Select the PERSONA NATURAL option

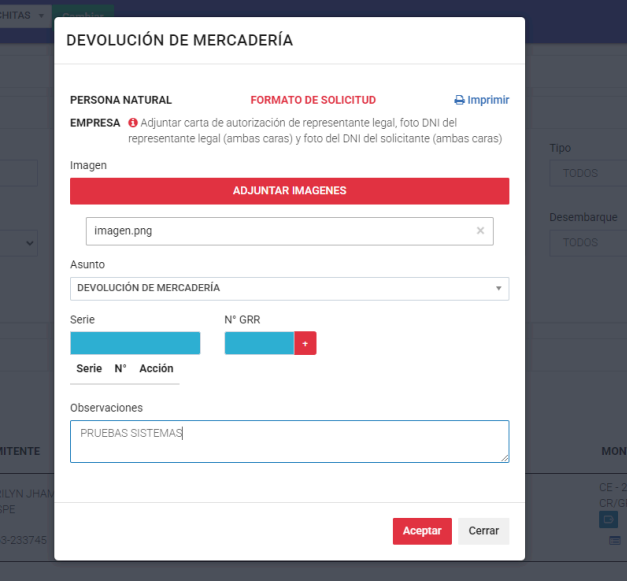tap(121, 100)
